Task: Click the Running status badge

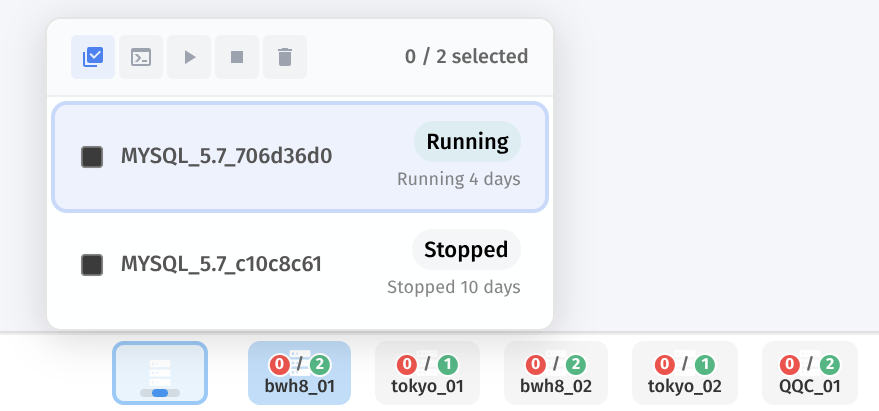Action: click(x=467, y=143)
